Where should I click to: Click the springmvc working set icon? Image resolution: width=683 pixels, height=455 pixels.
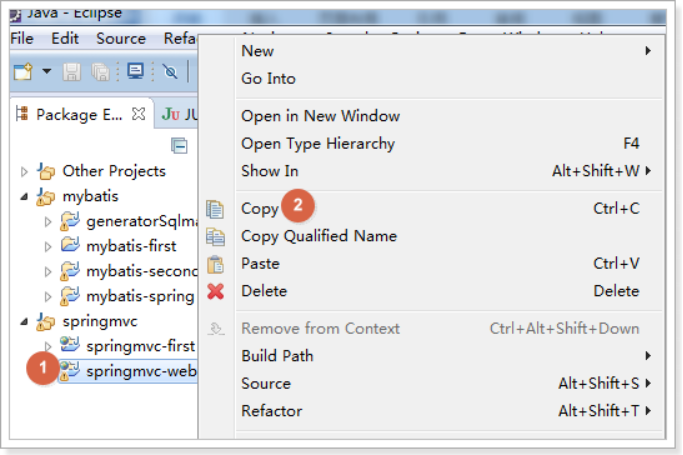pyautogui.click(x=45, y=322)
